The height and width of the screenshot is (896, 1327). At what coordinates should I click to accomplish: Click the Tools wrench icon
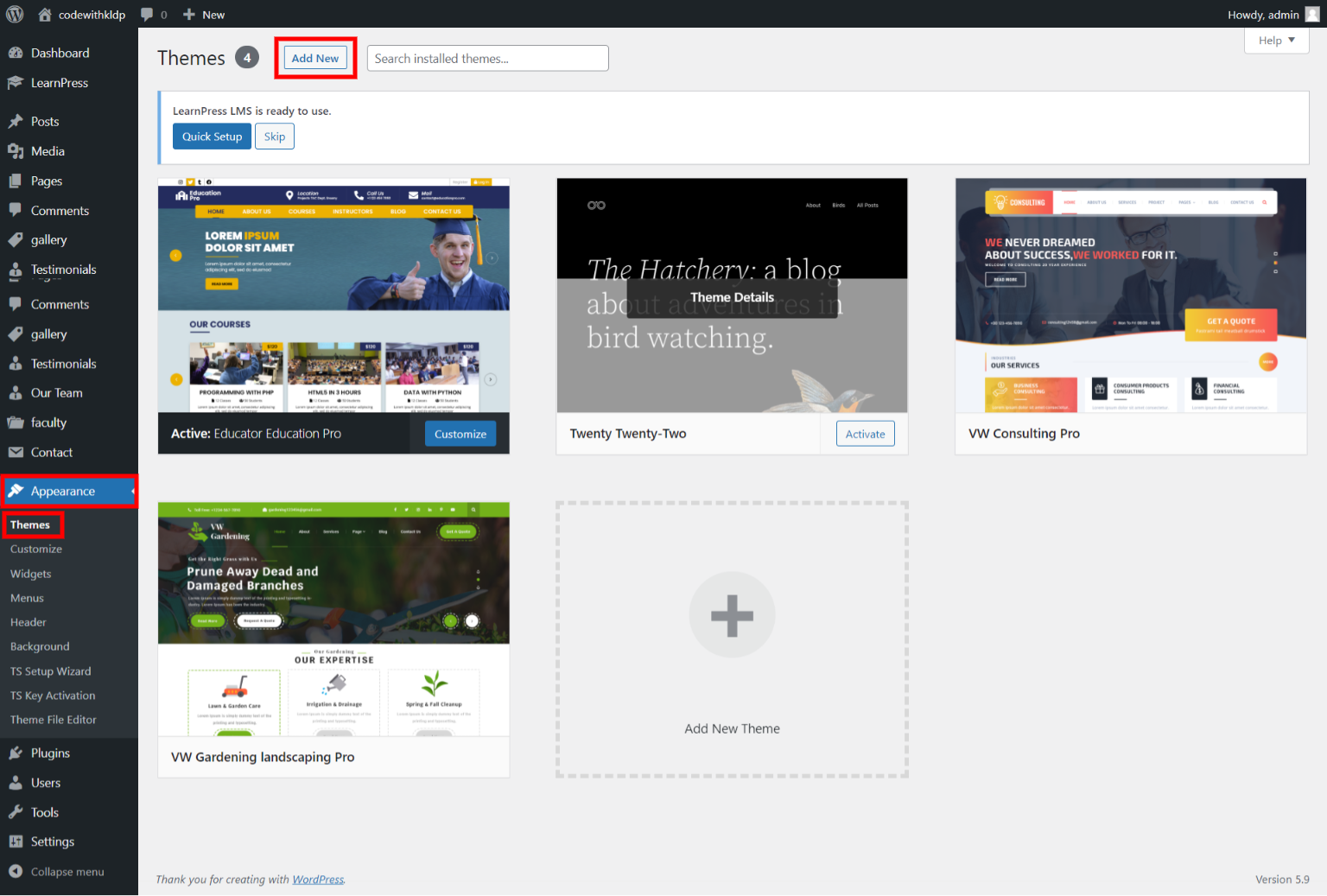coord(16,812)
